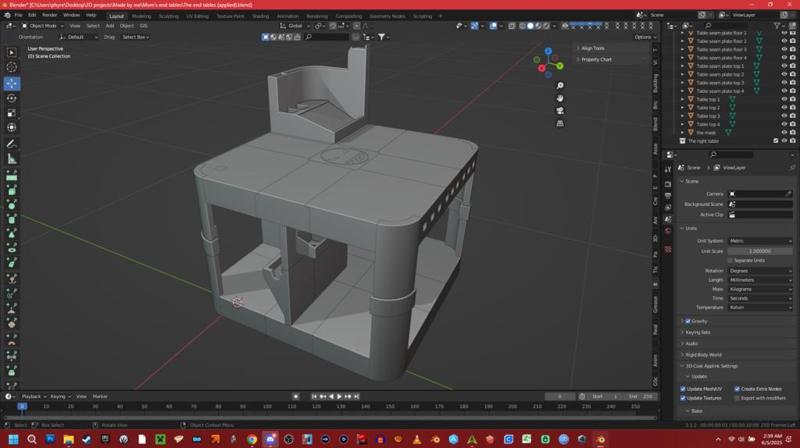Open the Length units dropdown

(x=760, y=280)
